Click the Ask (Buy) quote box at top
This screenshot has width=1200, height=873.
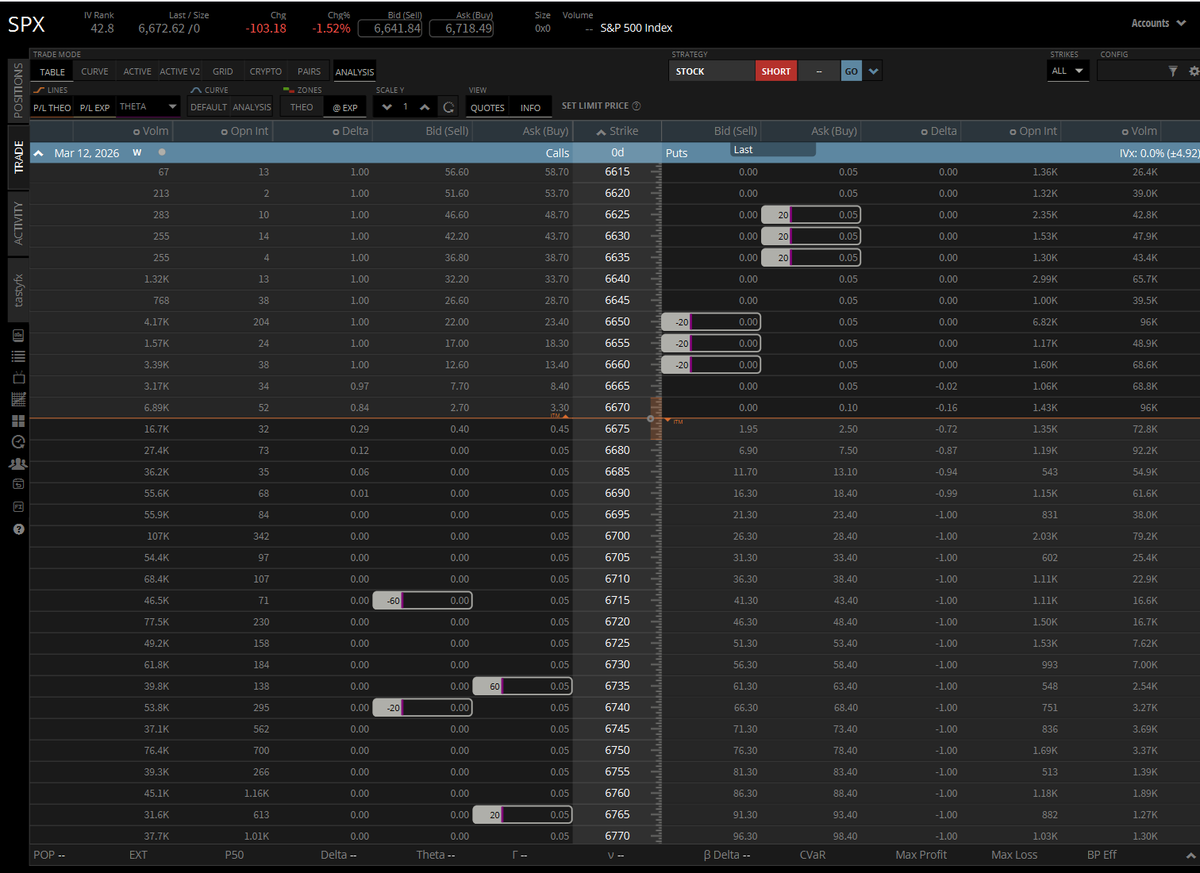click(x=461, y=28)
